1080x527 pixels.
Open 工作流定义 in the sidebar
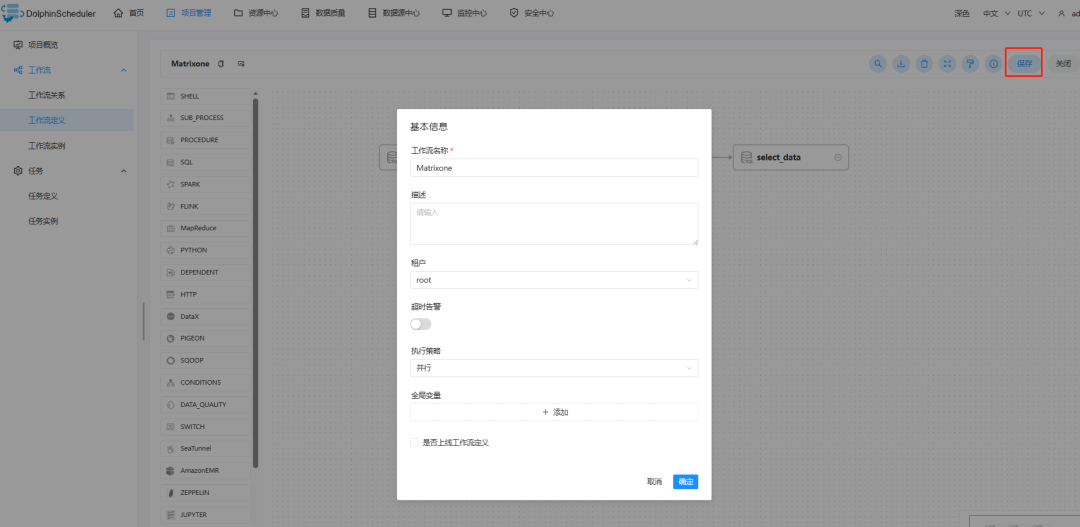pos(47,120)
